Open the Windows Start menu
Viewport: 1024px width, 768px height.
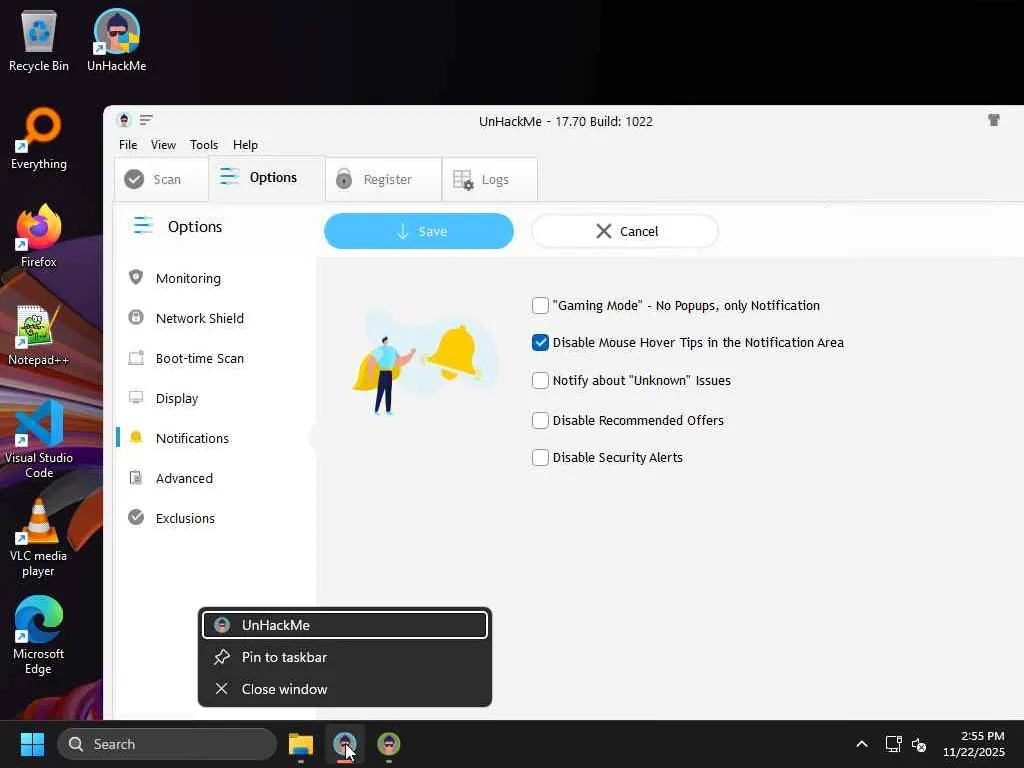pyautogui.click(x=32, y=744)
